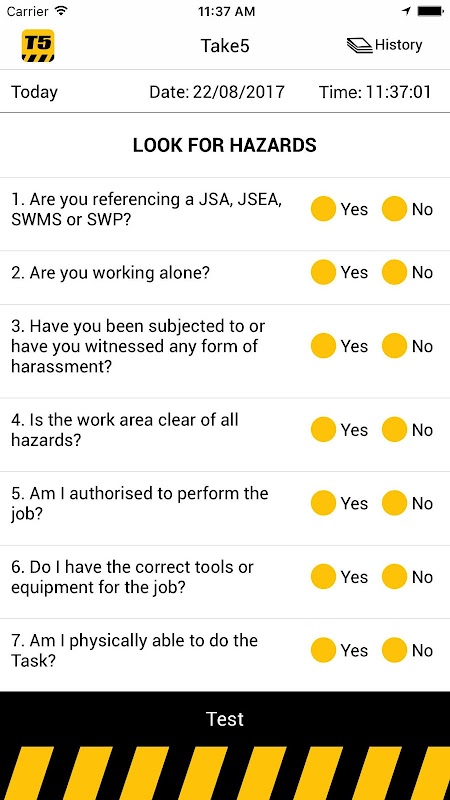This screenshot has height=800, width=450.
Task: Choose Yes for harassment question
Action: pyautogui.click(x=323, y=346)
